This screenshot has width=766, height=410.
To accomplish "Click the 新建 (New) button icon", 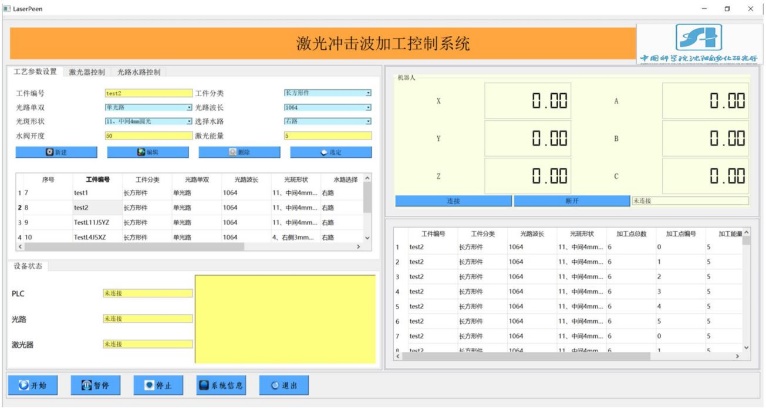I will coord(51,152).
